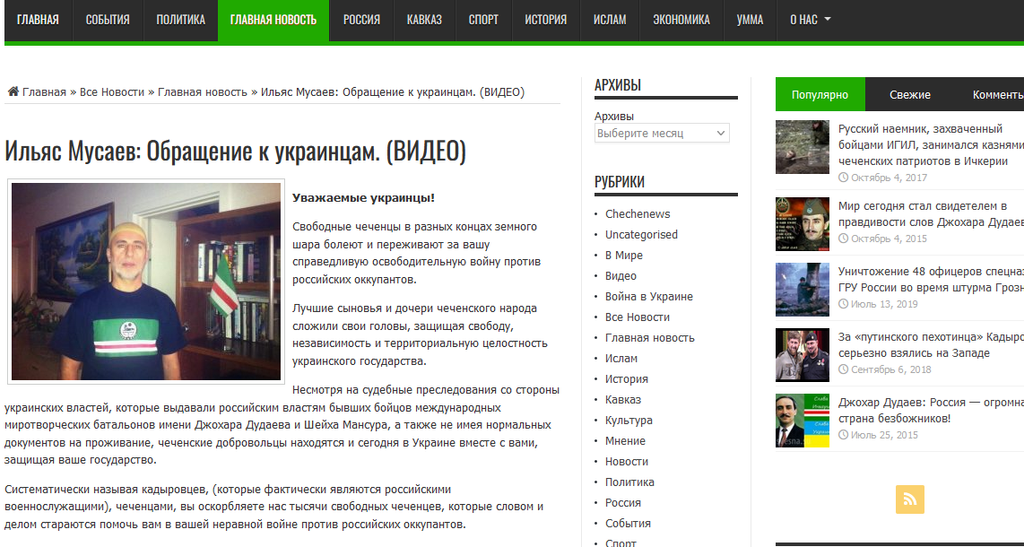Open article photo of man with flag
Image resolution: width=1024 pixels, height=547 pixels.
click(146, 281)
